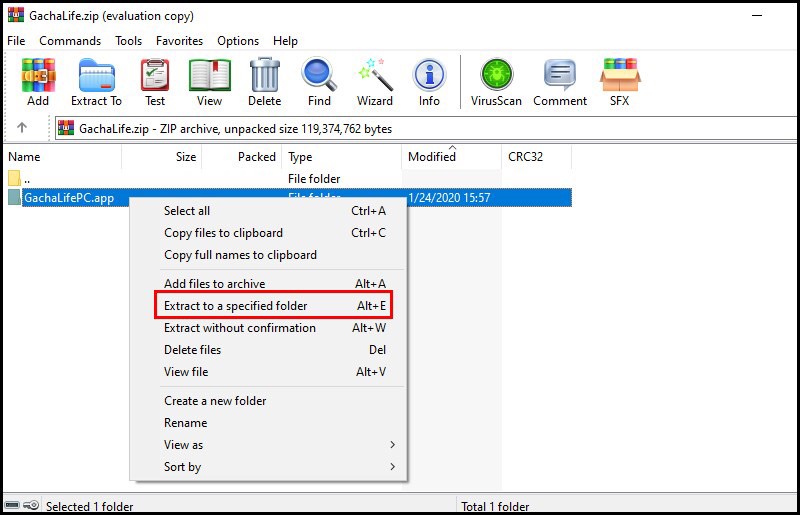This screenshot has height=515, width=800.
Task: Expand the View as submenu
Action: [268, 445]
